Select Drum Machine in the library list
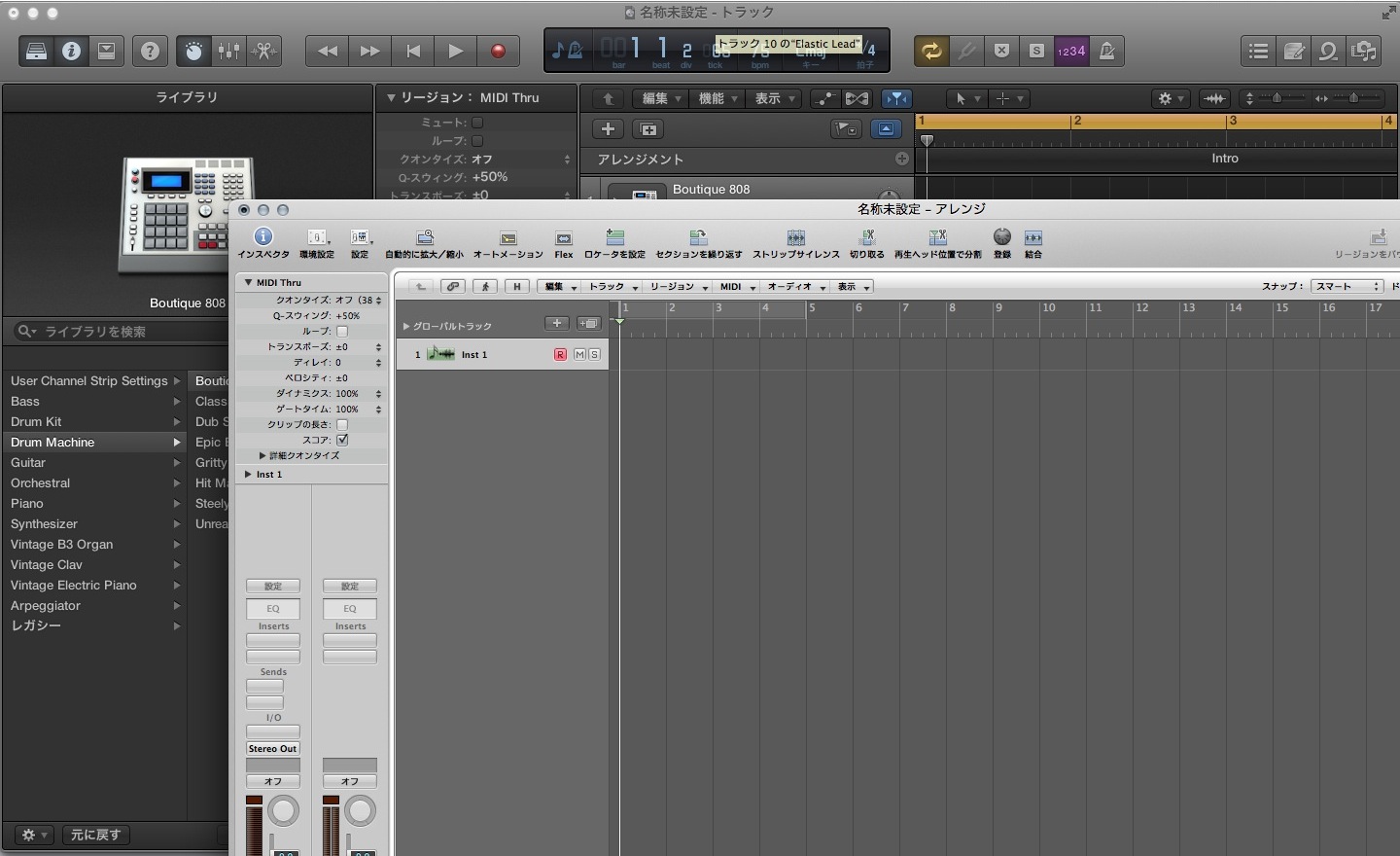Image resolution: width=1400 pixels, height=856 pixels. tap(93, 443)
